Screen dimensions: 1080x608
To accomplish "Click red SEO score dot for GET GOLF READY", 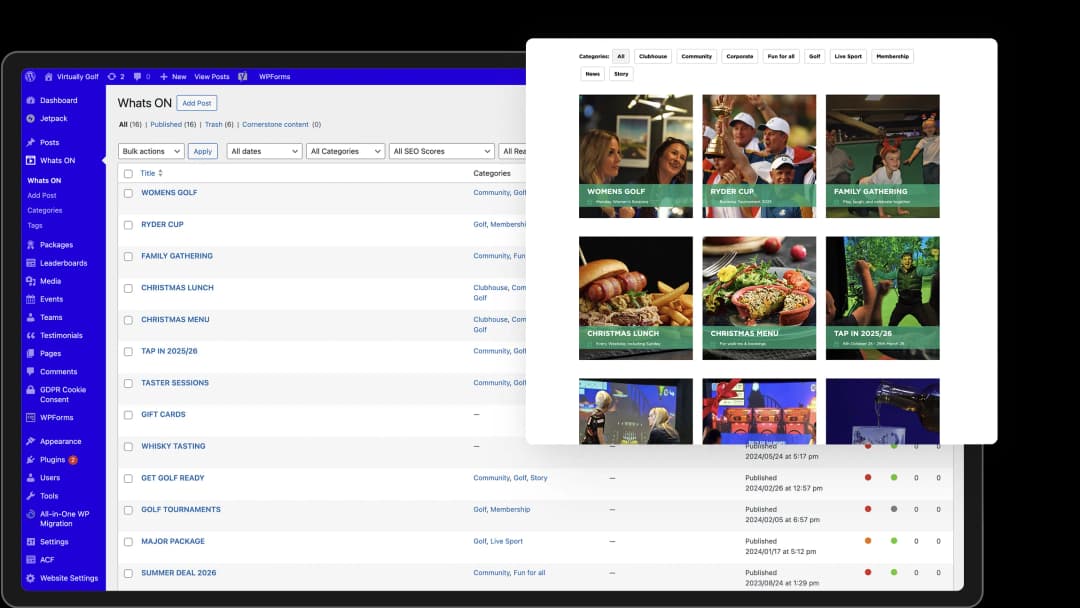I will 867,478.
